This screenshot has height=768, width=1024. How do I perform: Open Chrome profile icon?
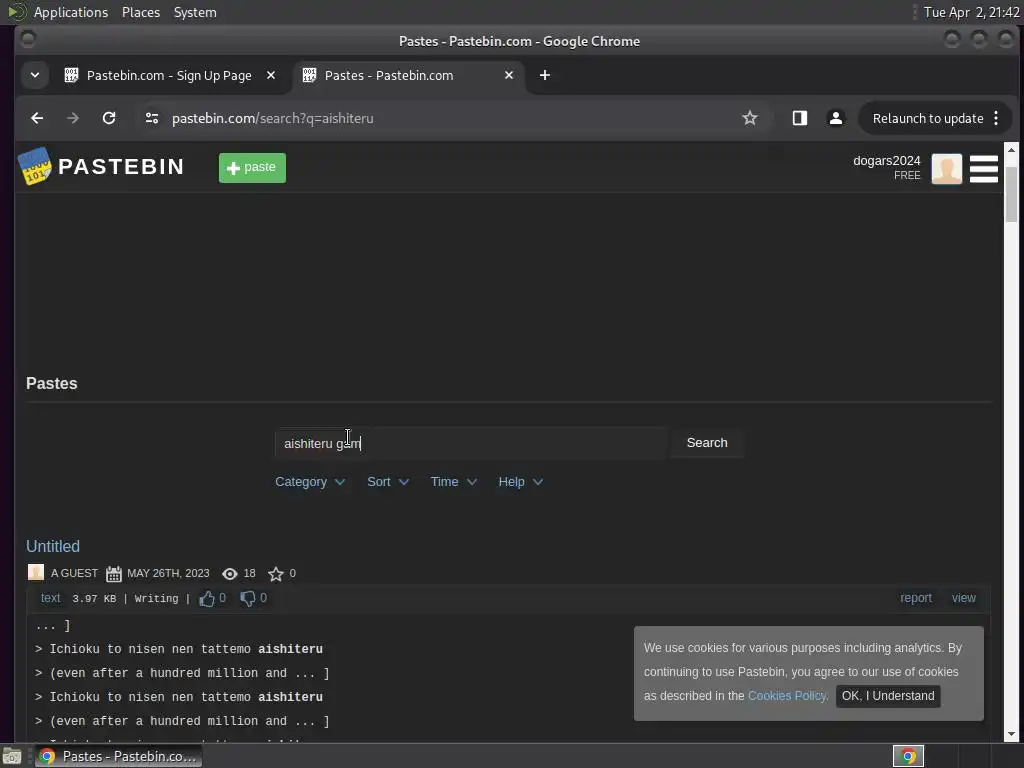point(835,118)
